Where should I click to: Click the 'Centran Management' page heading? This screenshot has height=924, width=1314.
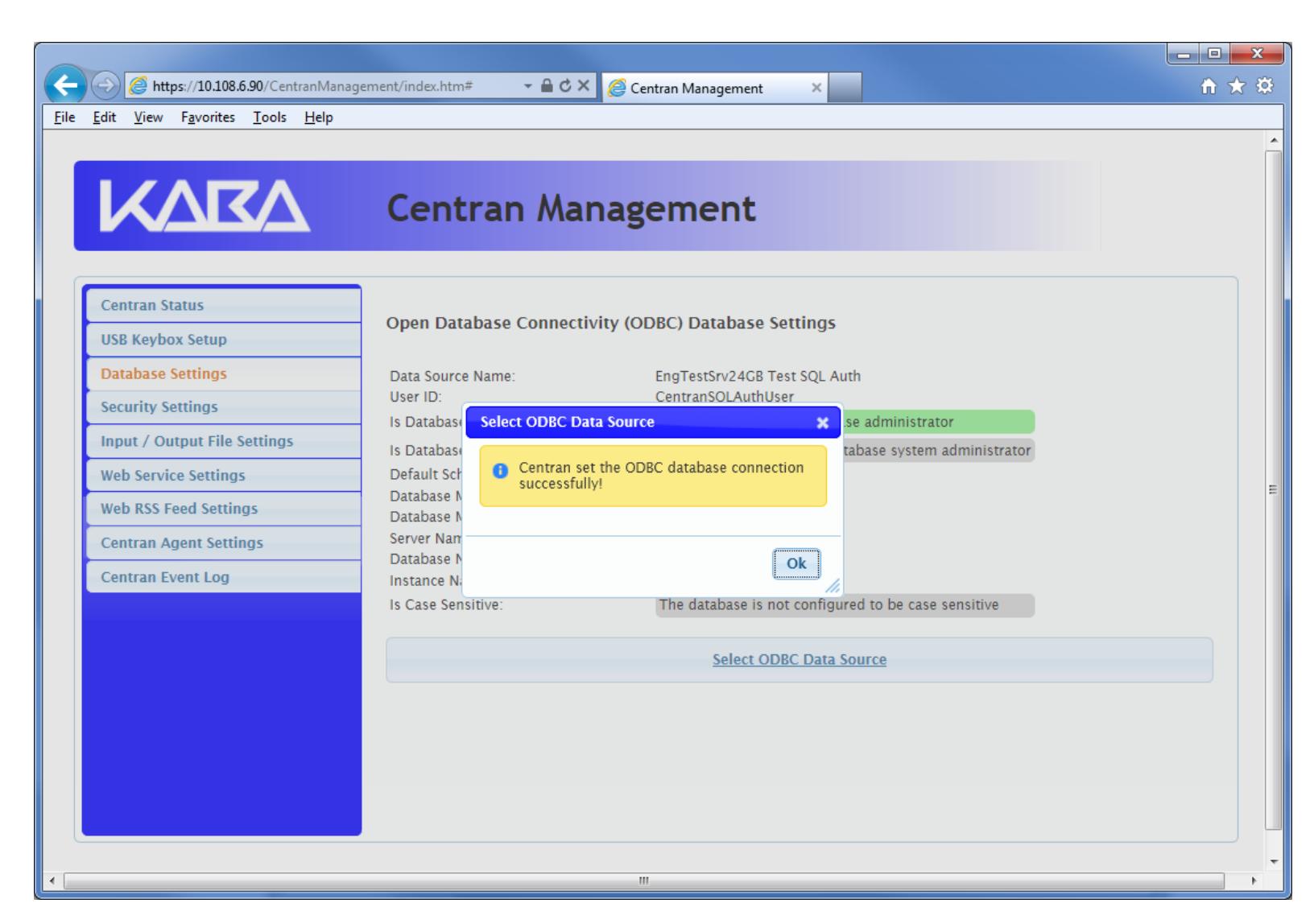[x=572, y=208]
